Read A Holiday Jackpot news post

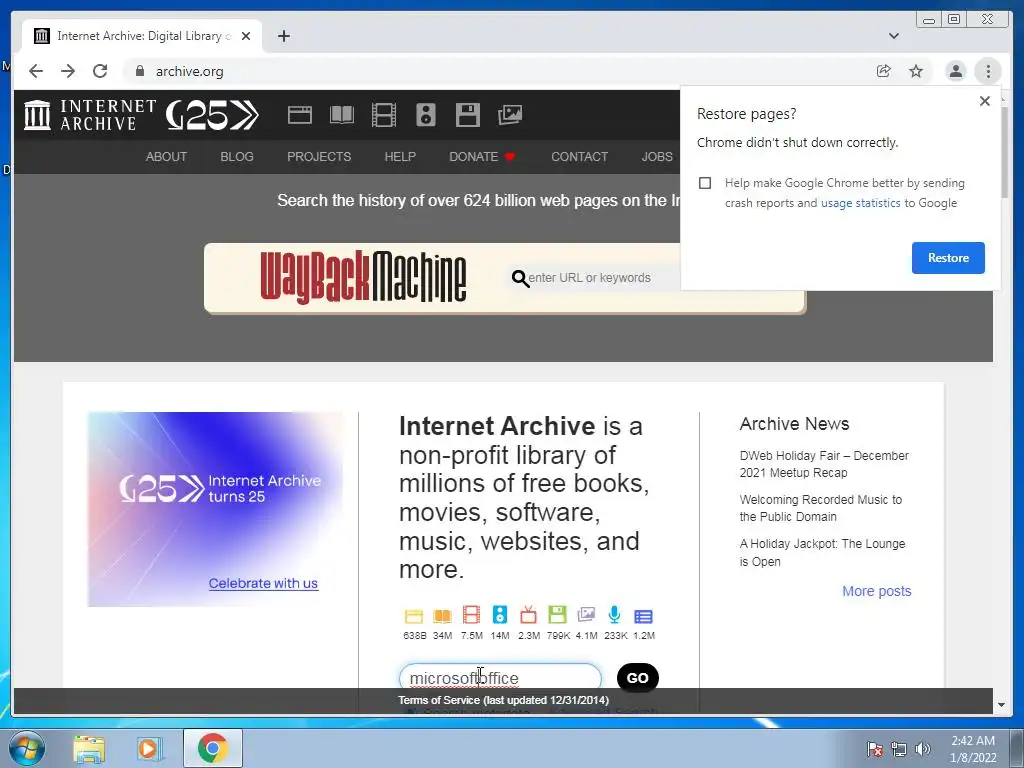(x=822, y=552)
